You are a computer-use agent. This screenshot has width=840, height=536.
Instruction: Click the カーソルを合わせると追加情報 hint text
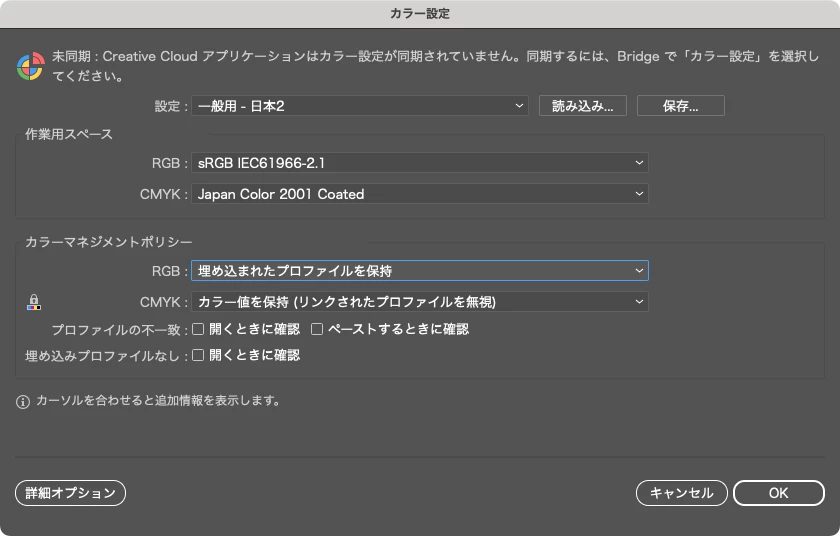click(x=158, y=401)
